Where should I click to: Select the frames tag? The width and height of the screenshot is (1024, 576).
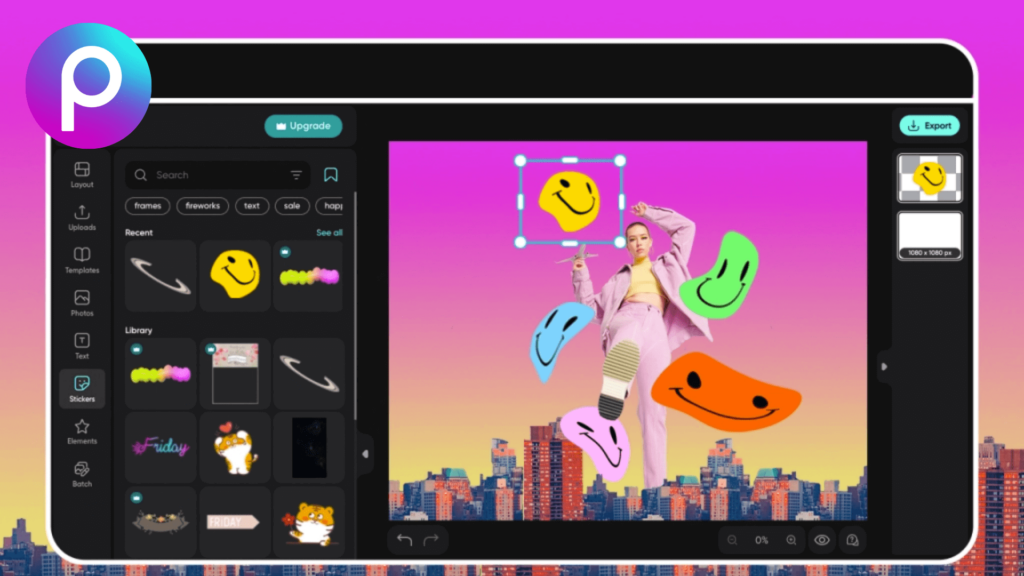pos(147,206)
